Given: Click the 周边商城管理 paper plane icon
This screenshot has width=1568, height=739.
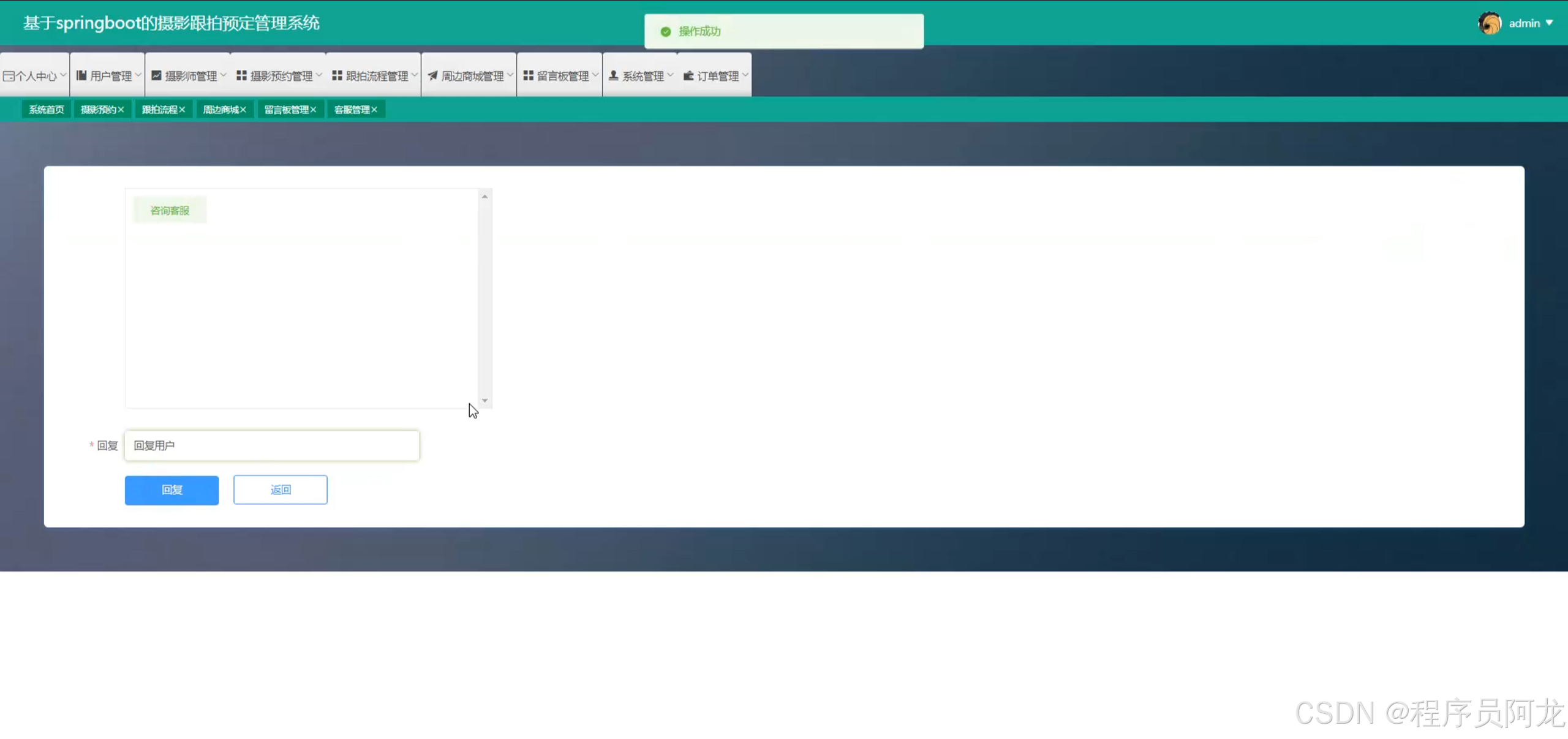Looking at the screenshot, I should (432, 75).
